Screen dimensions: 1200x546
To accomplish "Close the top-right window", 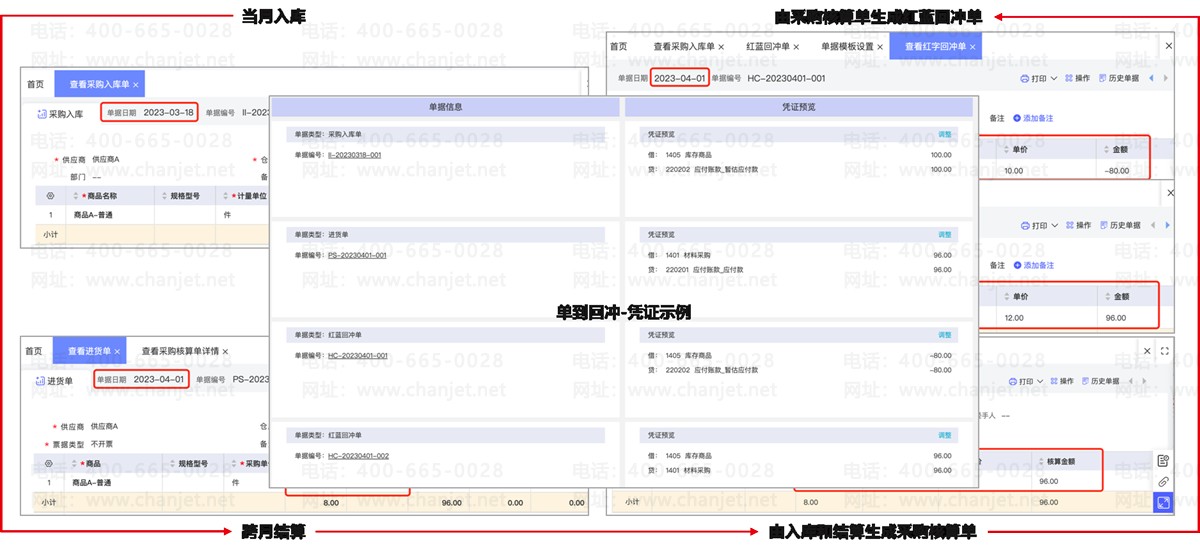I will [1169, 46].
